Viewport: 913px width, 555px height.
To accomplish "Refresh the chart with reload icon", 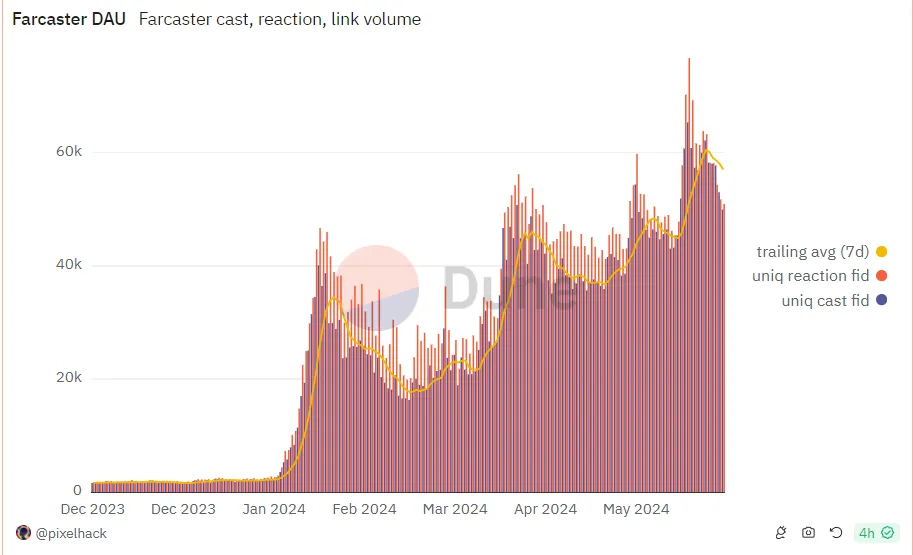I will tap(836, 532).
